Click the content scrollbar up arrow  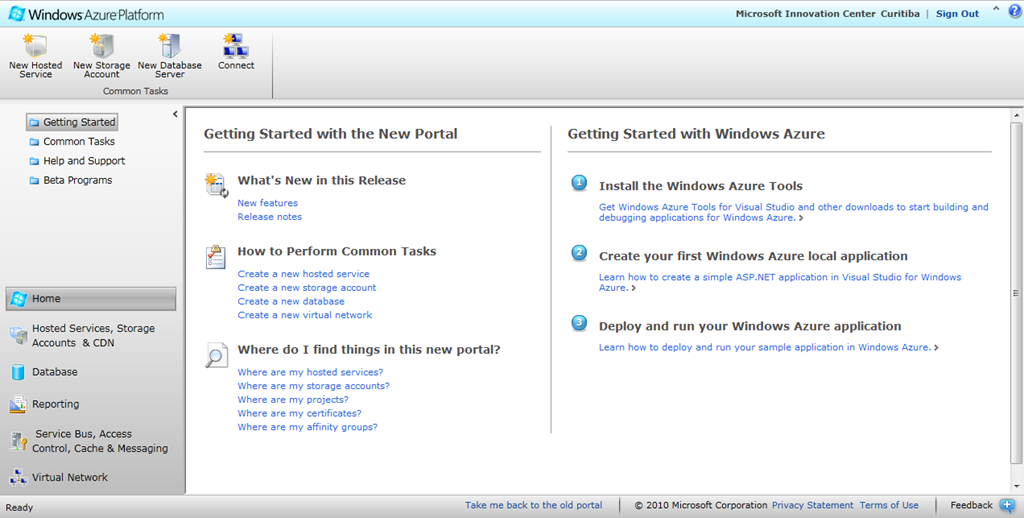click(1016, 116)
